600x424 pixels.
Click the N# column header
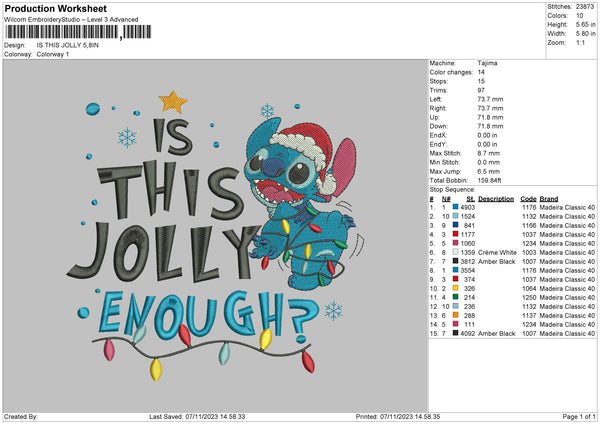[x=446, y=199]
